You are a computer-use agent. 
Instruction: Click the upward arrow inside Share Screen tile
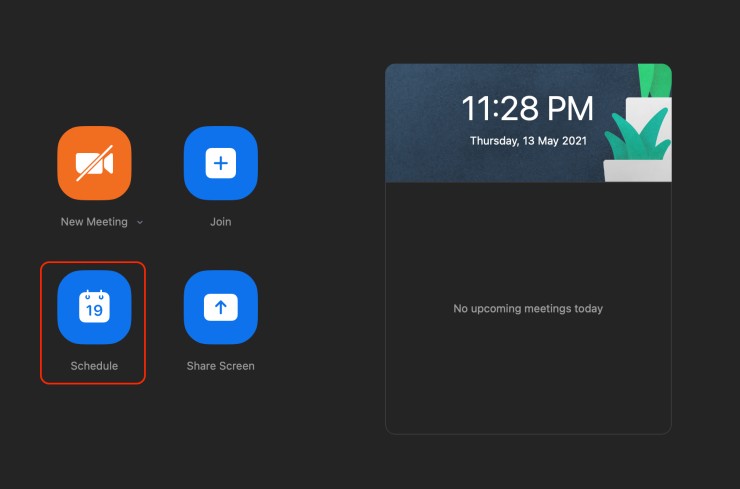pyautogui.click(x=220, y=307)
